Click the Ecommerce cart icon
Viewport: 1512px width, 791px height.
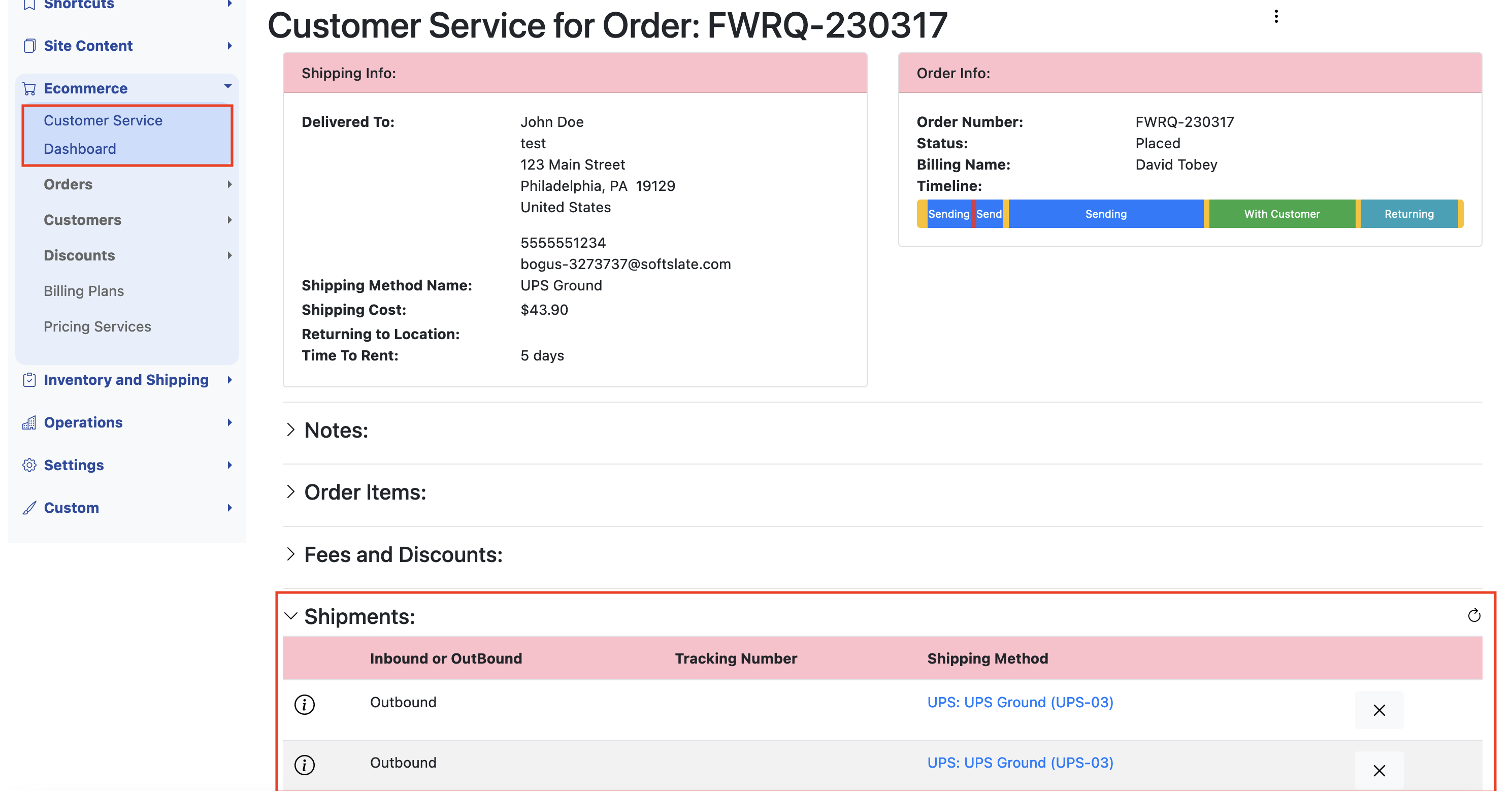tap(29, 89)
